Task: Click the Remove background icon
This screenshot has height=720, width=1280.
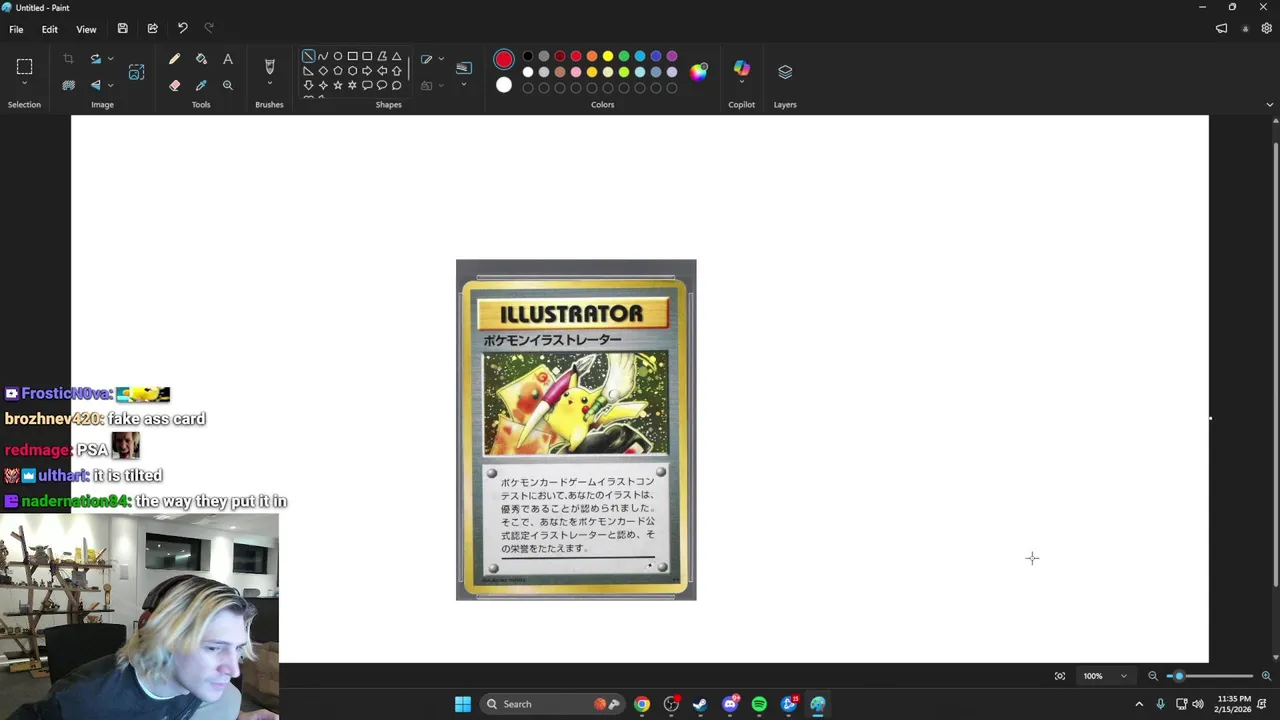Action: [x=68, y=85]
